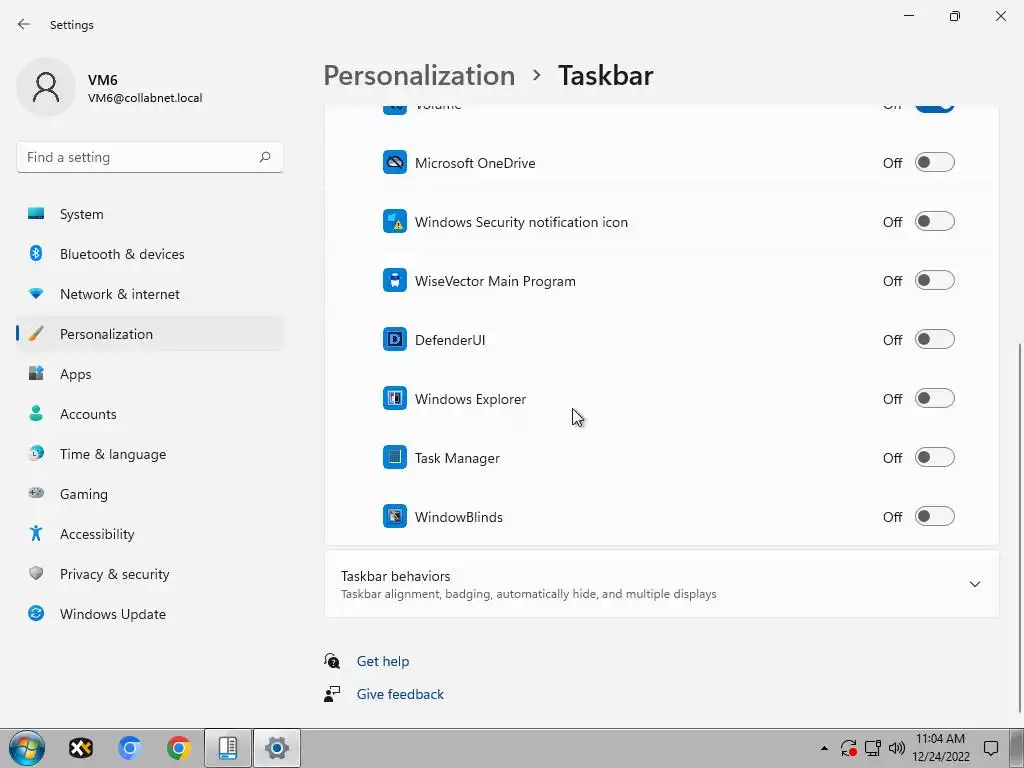This screenshot has width=1024, height=768.
Task: Open the panel app next to Chrome
Action: pos(227,748)
